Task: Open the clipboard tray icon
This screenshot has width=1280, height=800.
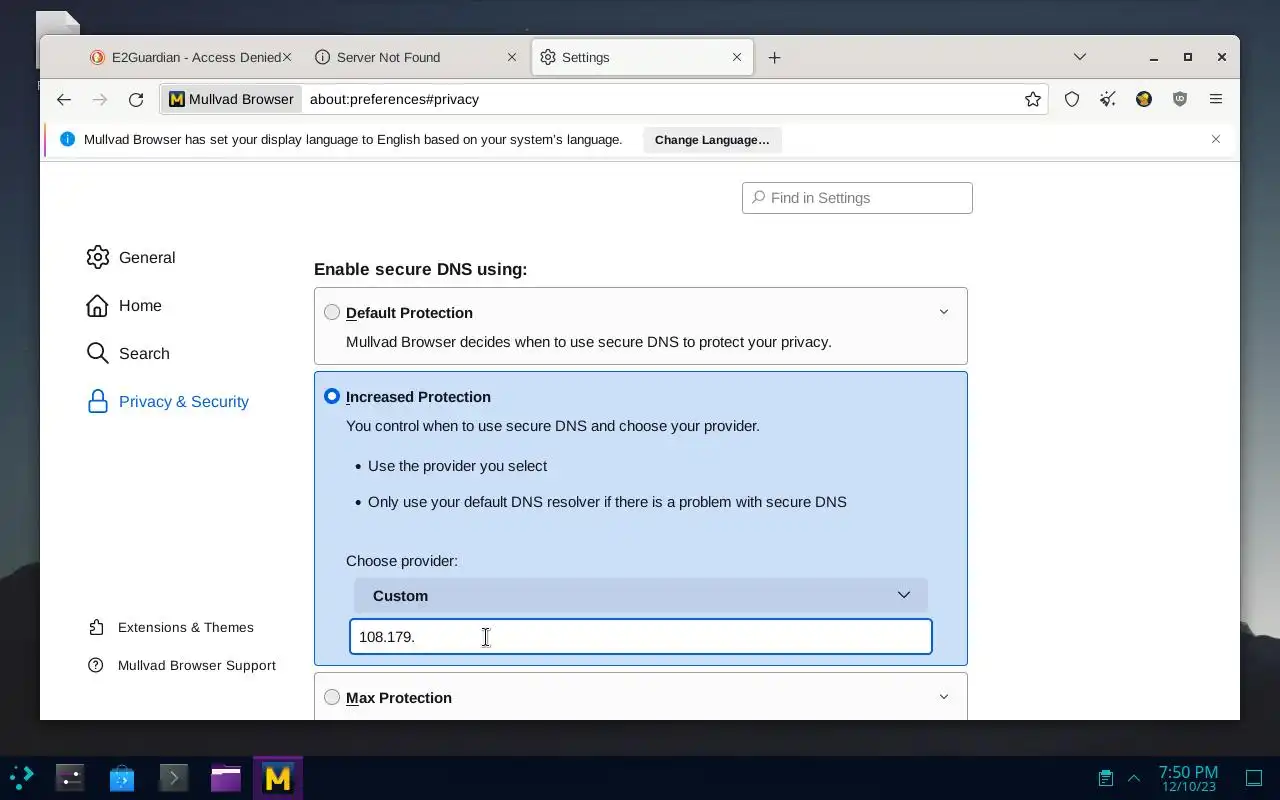Action: click(1106, 778)
